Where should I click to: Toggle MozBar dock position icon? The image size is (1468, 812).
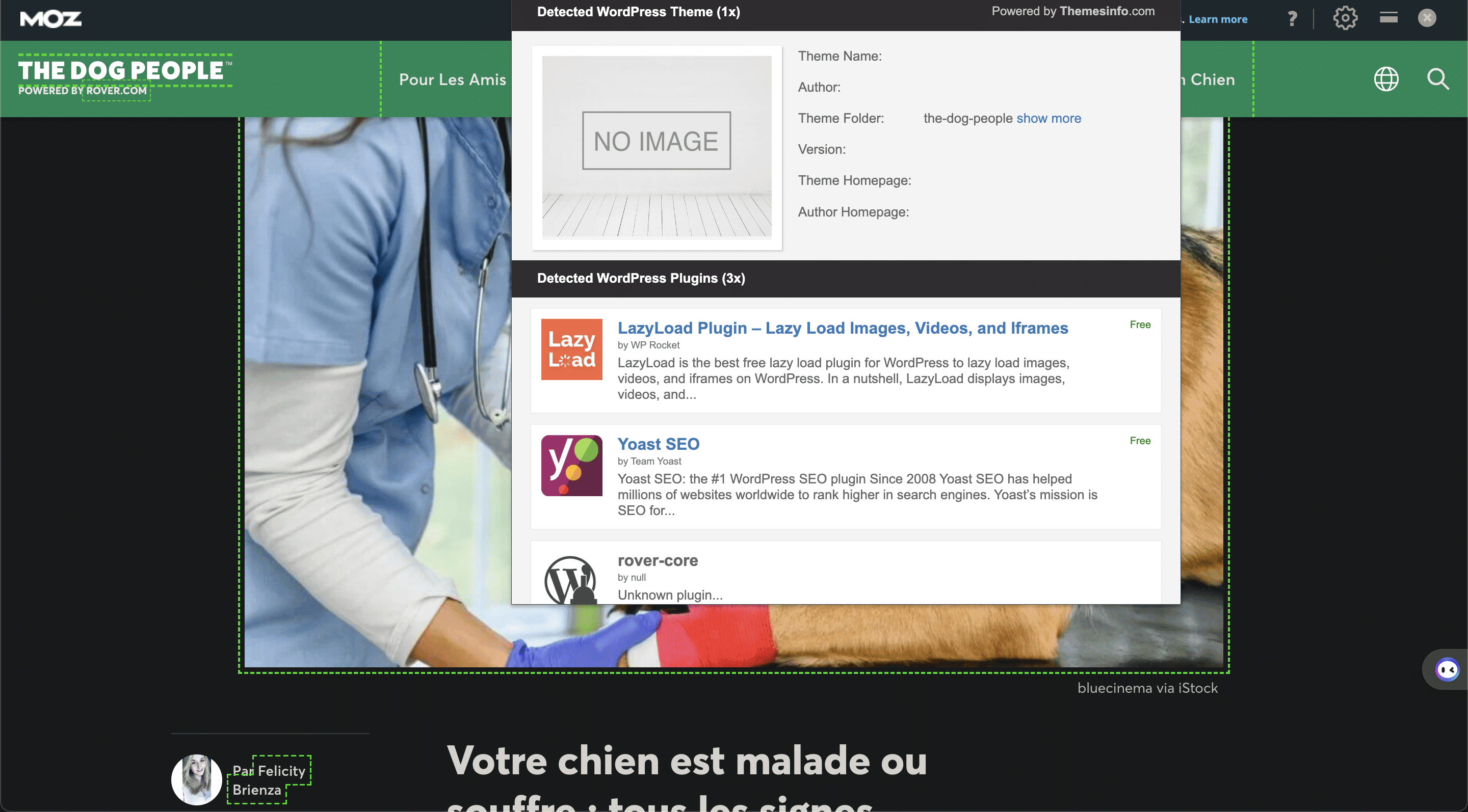(x=1388, y=18)
